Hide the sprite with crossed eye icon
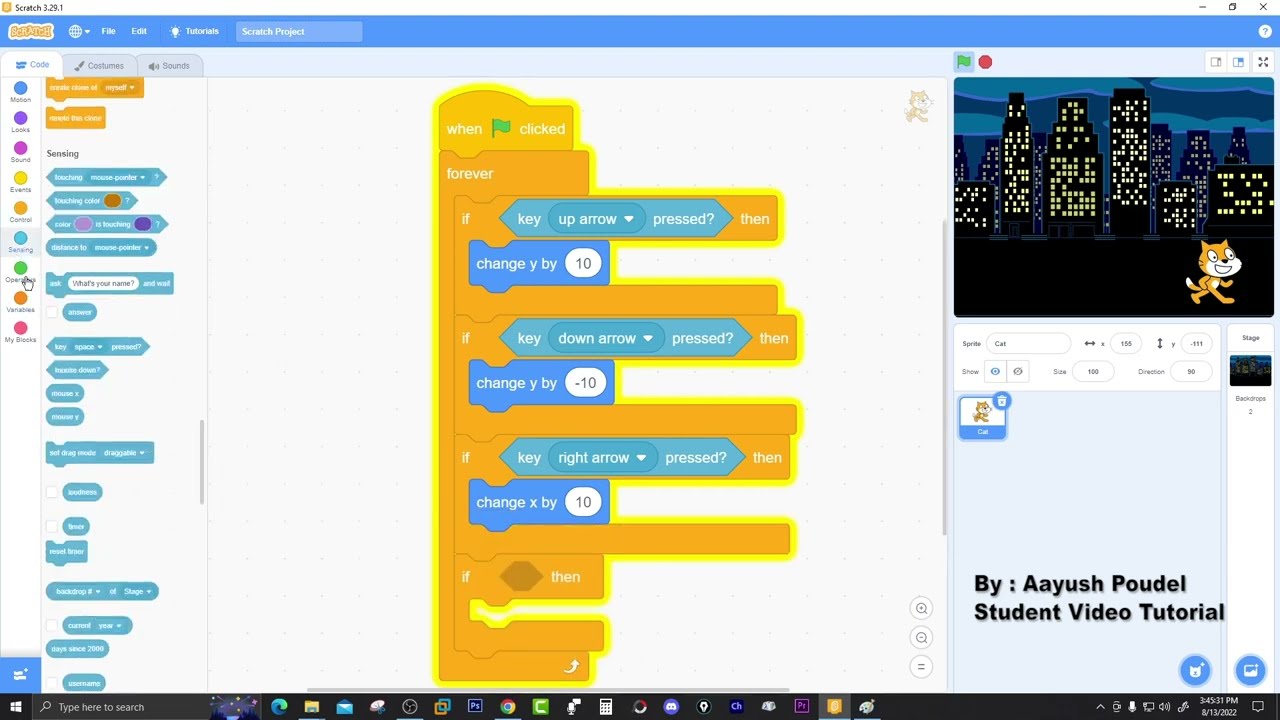 pos(1018,371)
